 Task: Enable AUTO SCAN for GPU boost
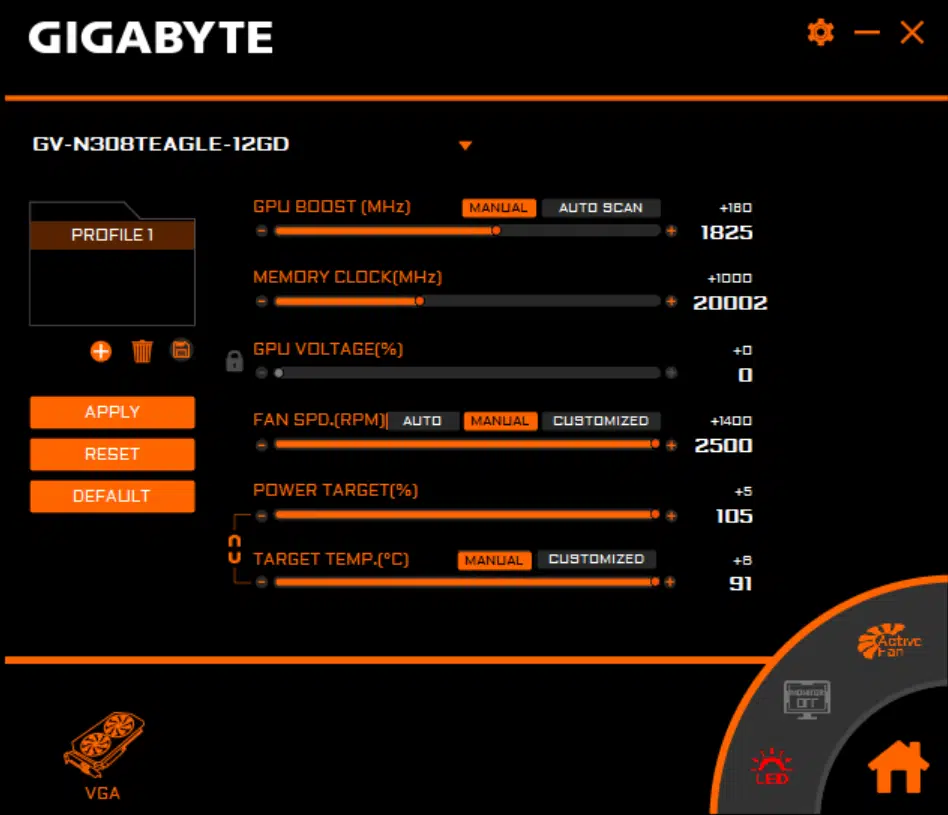601,207
